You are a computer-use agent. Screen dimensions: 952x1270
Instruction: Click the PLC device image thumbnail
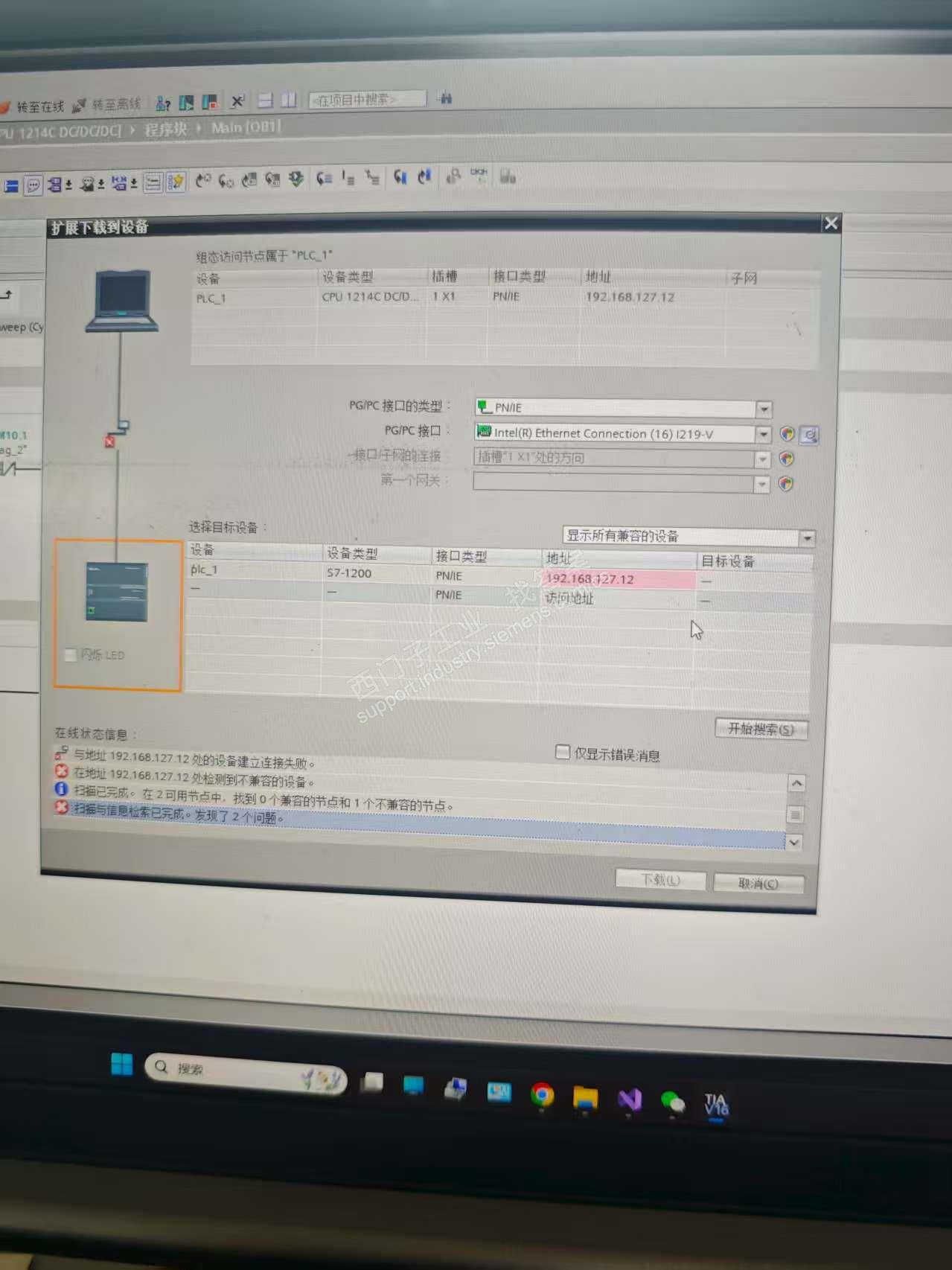pos(118,592)
